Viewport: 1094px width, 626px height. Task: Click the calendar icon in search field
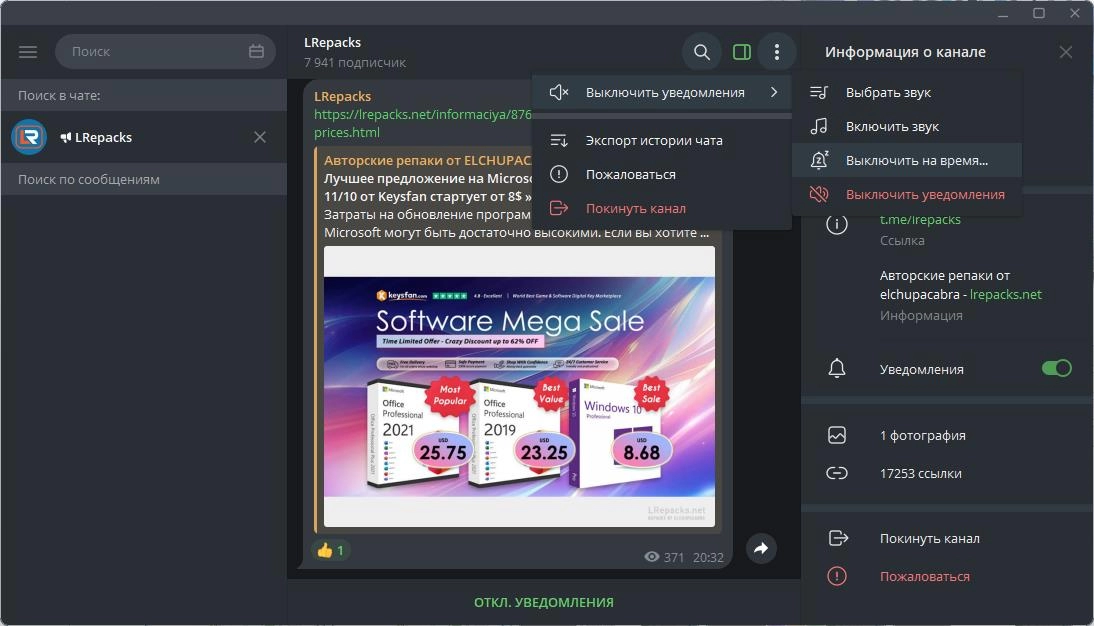point(256,51)
